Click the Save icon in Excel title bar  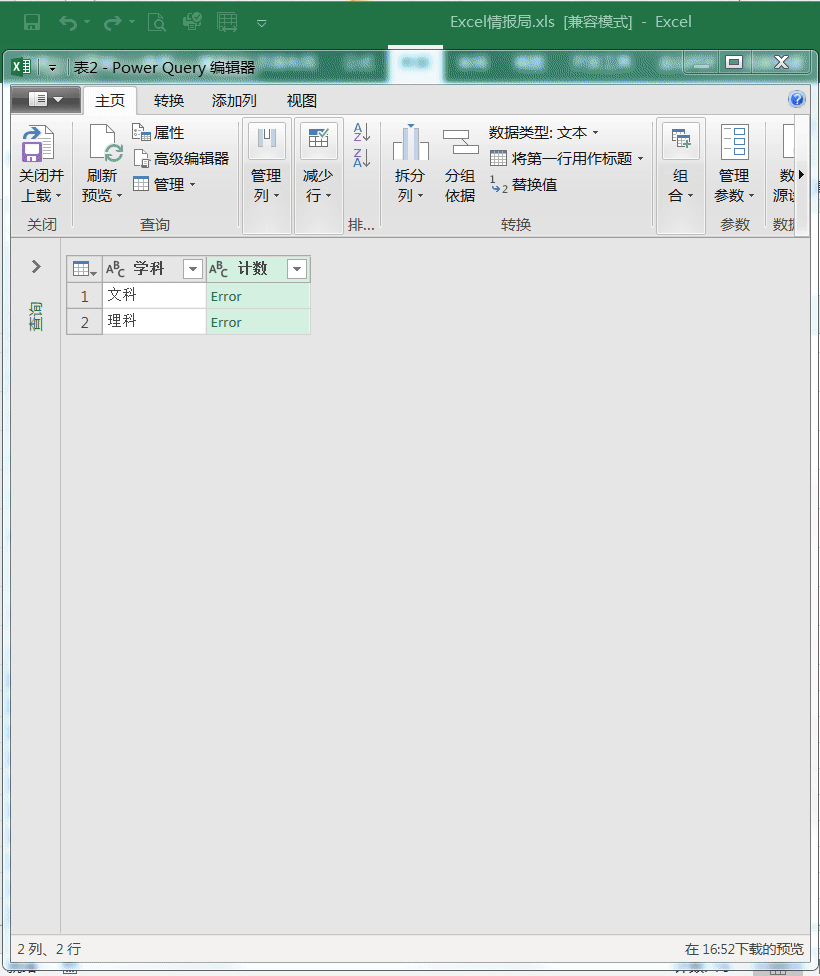(x=32, y=22)
